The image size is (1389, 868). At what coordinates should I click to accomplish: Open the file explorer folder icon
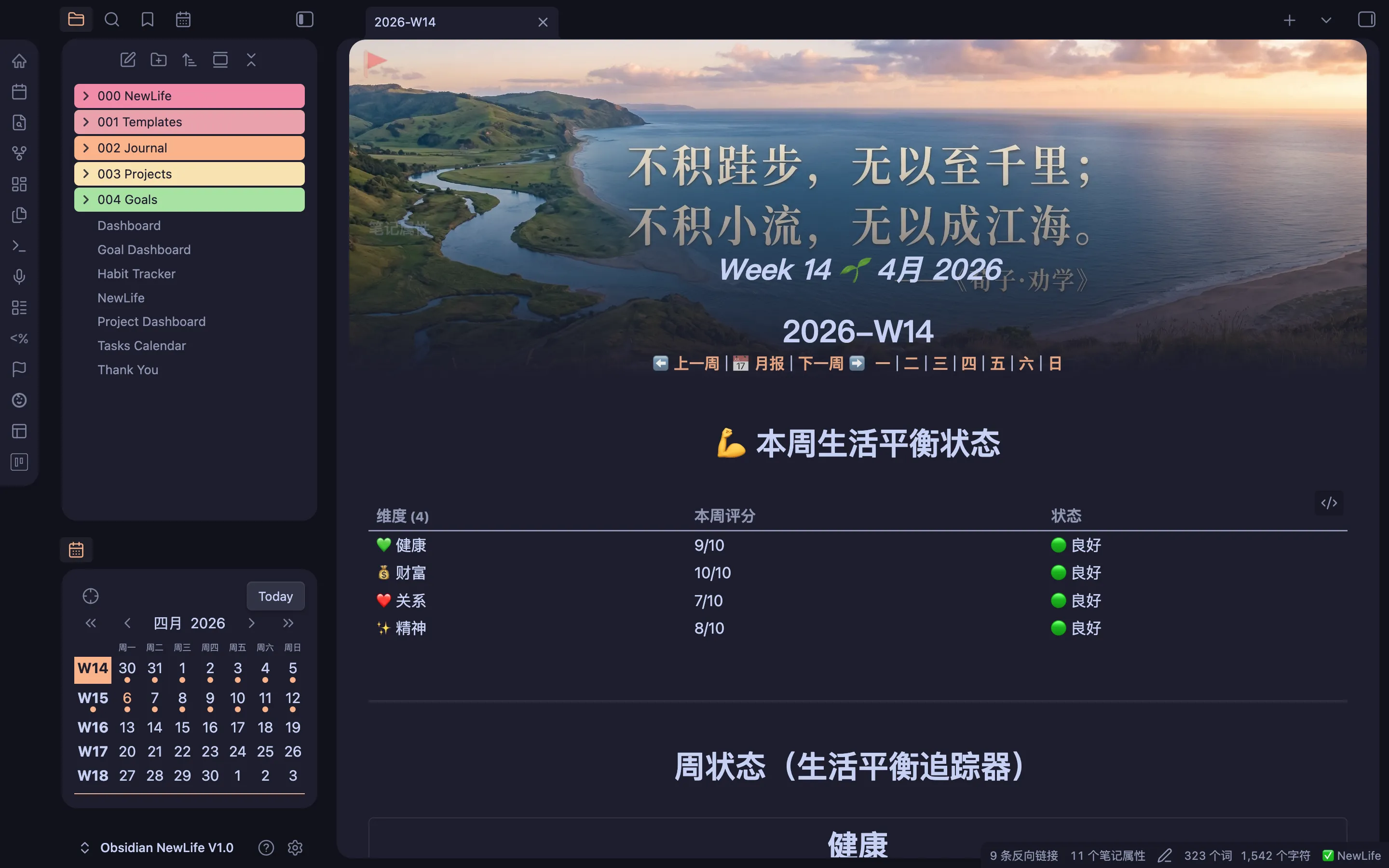pos(76,19)
